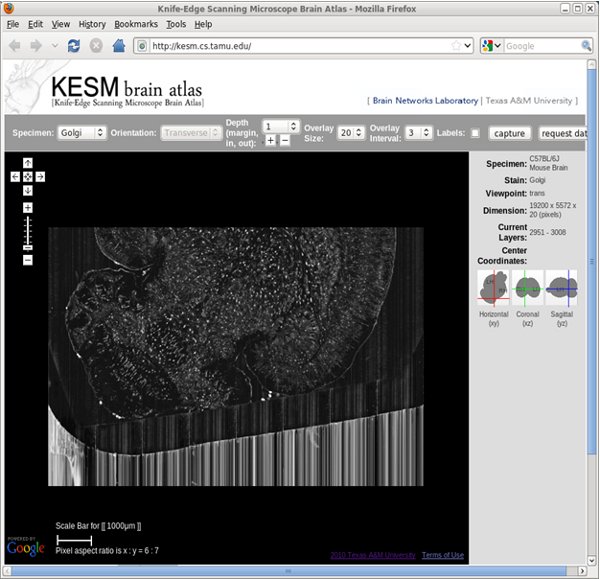Select the Coronal (xz) view thumbnail
This screenshot has height=579, width=600.
(x=527, y=289)
